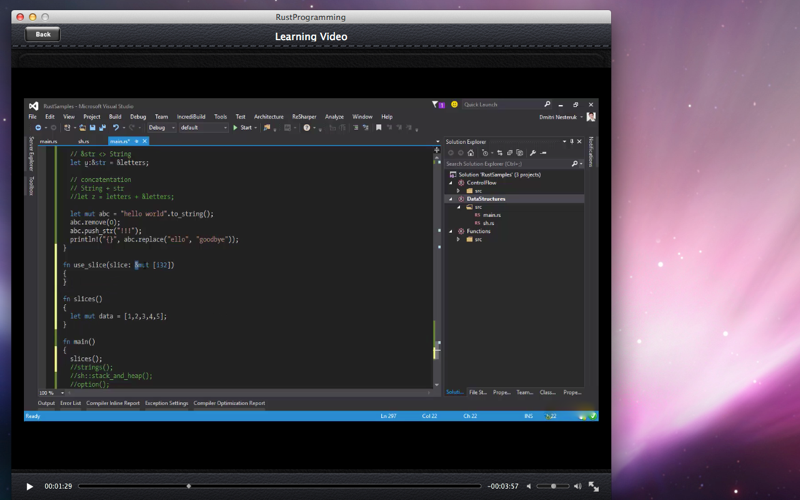This screenshot has width=800, height=500.
Task: Click Solution Explorer Home icon
Action: 470,153
